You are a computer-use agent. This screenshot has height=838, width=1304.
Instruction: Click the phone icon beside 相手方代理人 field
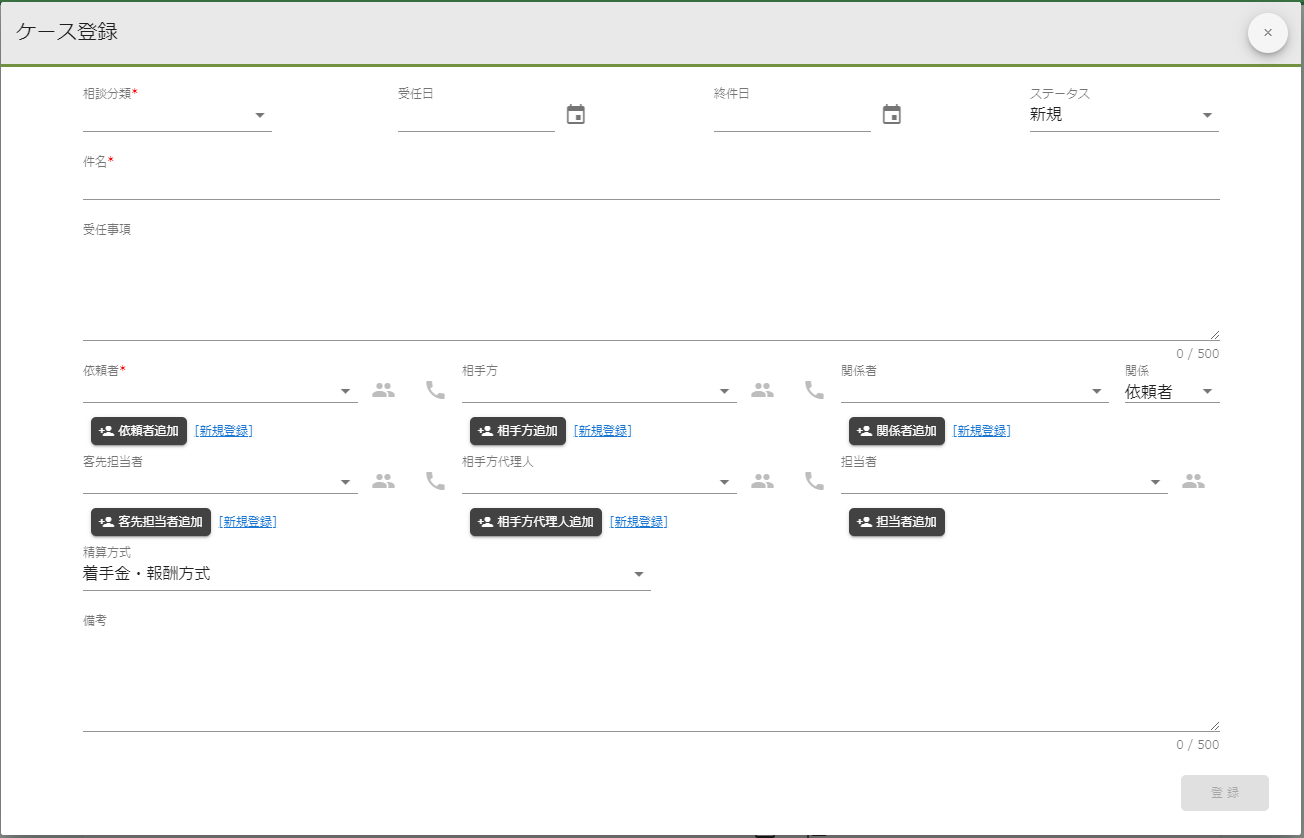tap(815, 481)
